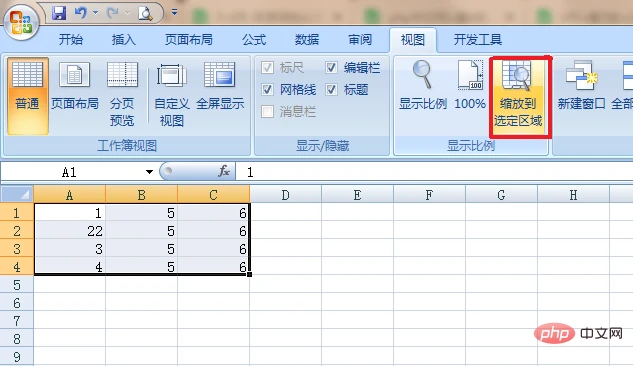
Task: Uncheck the 编辑栏 checkbox
Action: (331, 67)
